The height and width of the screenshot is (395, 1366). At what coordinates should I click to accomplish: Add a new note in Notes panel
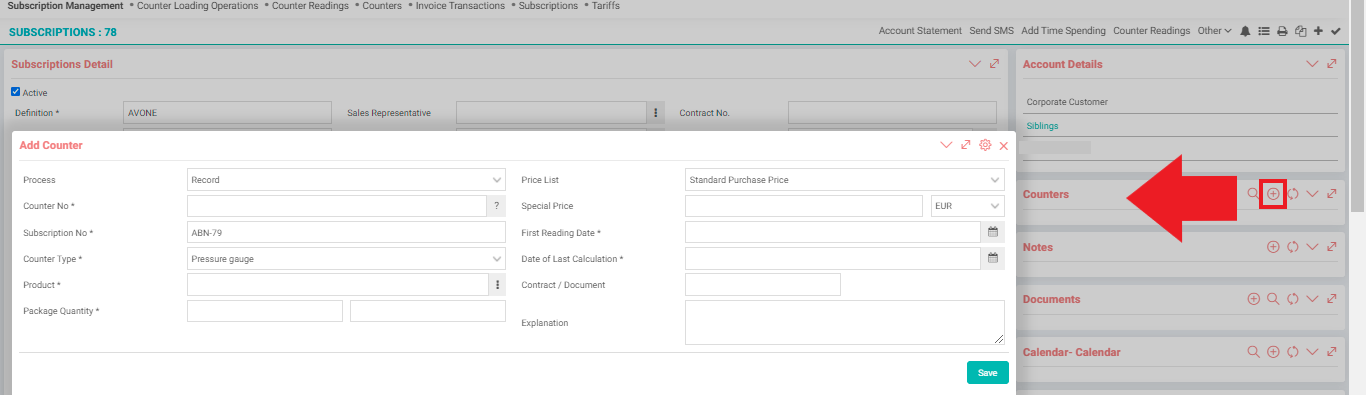coord(1273,246)
